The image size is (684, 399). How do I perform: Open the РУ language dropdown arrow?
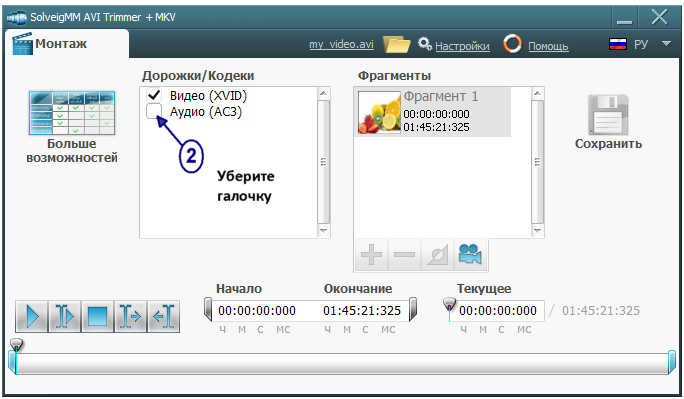click(666, 44)
